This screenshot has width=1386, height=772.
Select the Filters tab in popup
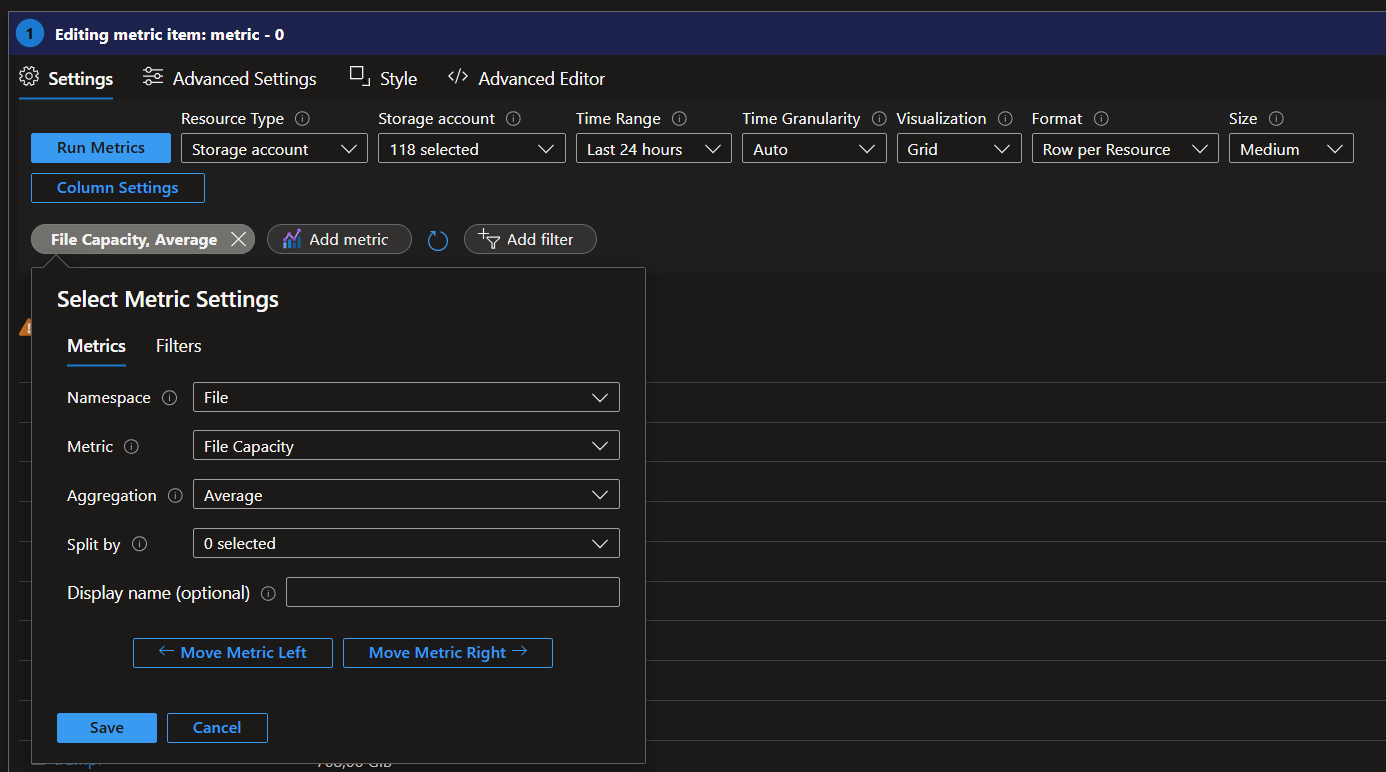tap(179, 346)
